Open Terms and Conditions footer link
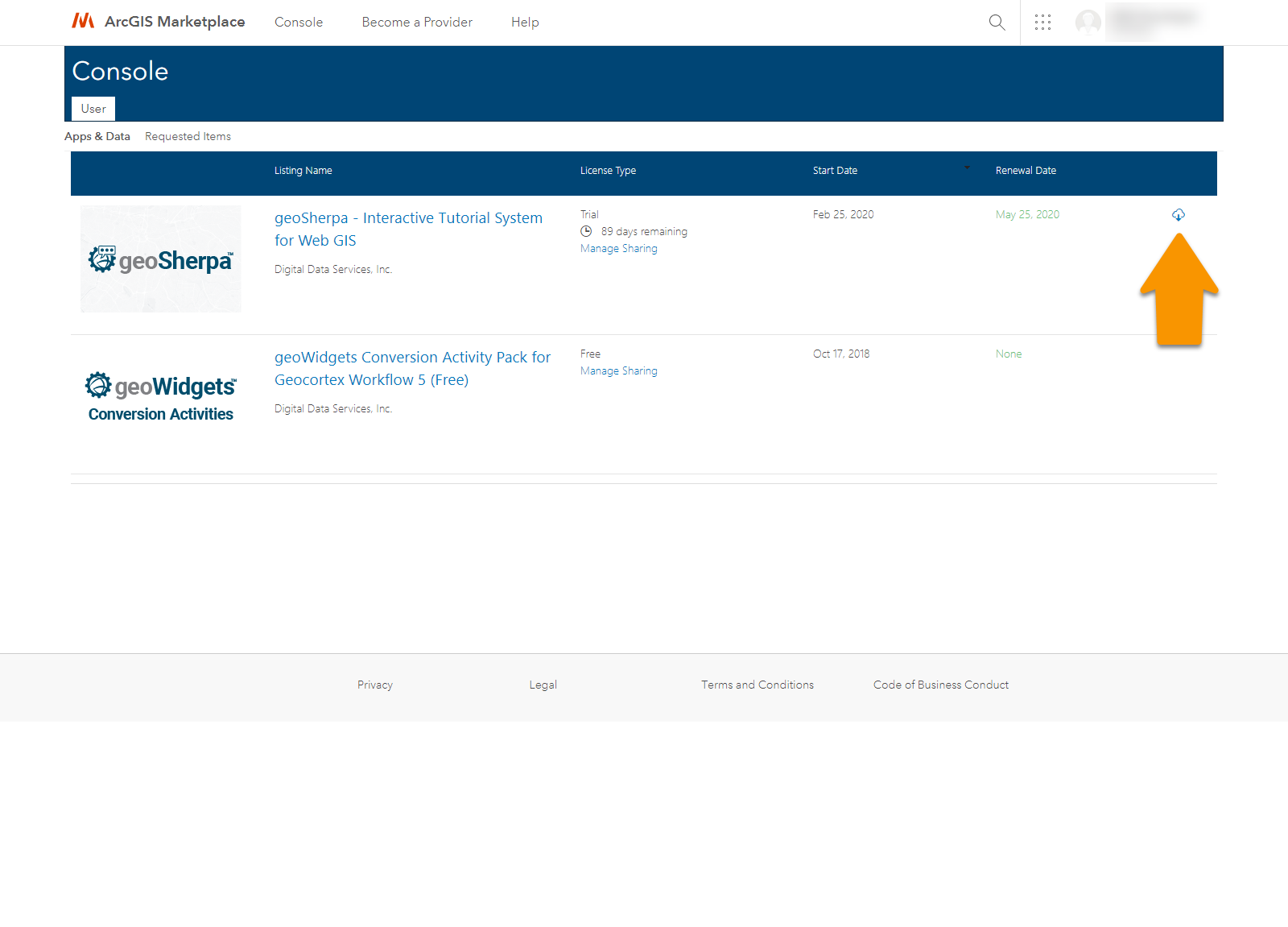 pyautogui.click(x=758, y=685)
